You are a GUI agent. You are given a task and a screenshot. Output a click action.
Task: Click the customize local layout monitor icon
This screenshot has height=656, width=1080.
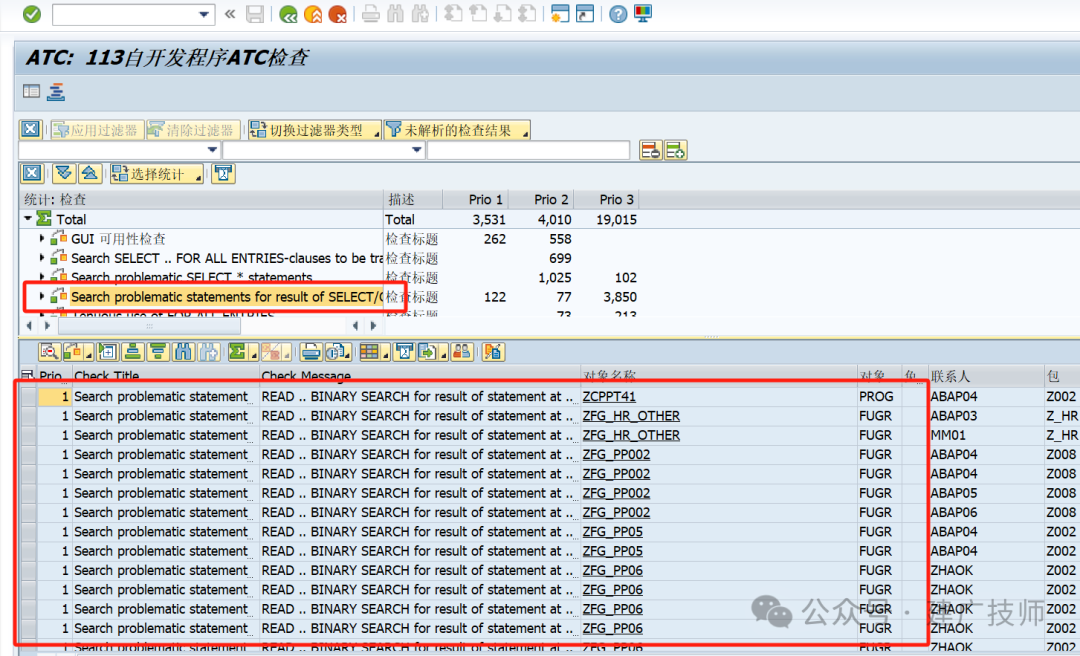643,14
